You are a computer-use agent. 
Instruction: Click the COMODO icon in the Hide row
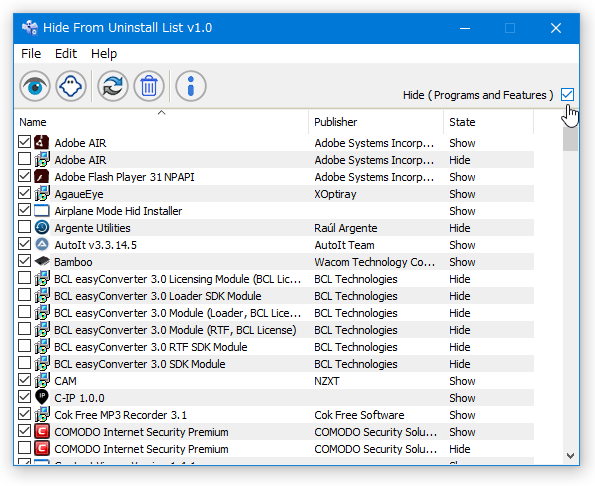pos(42,448)
